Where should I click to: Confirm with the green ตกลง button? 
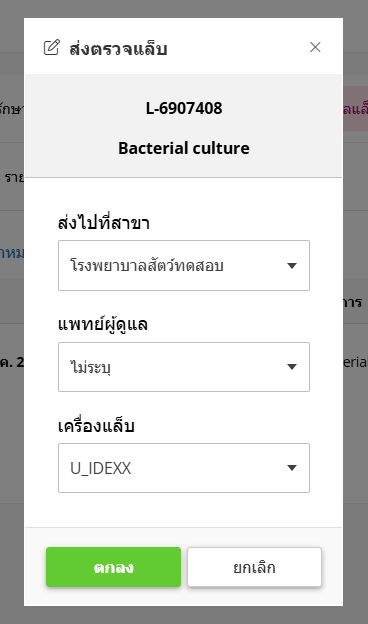(113, 567)
